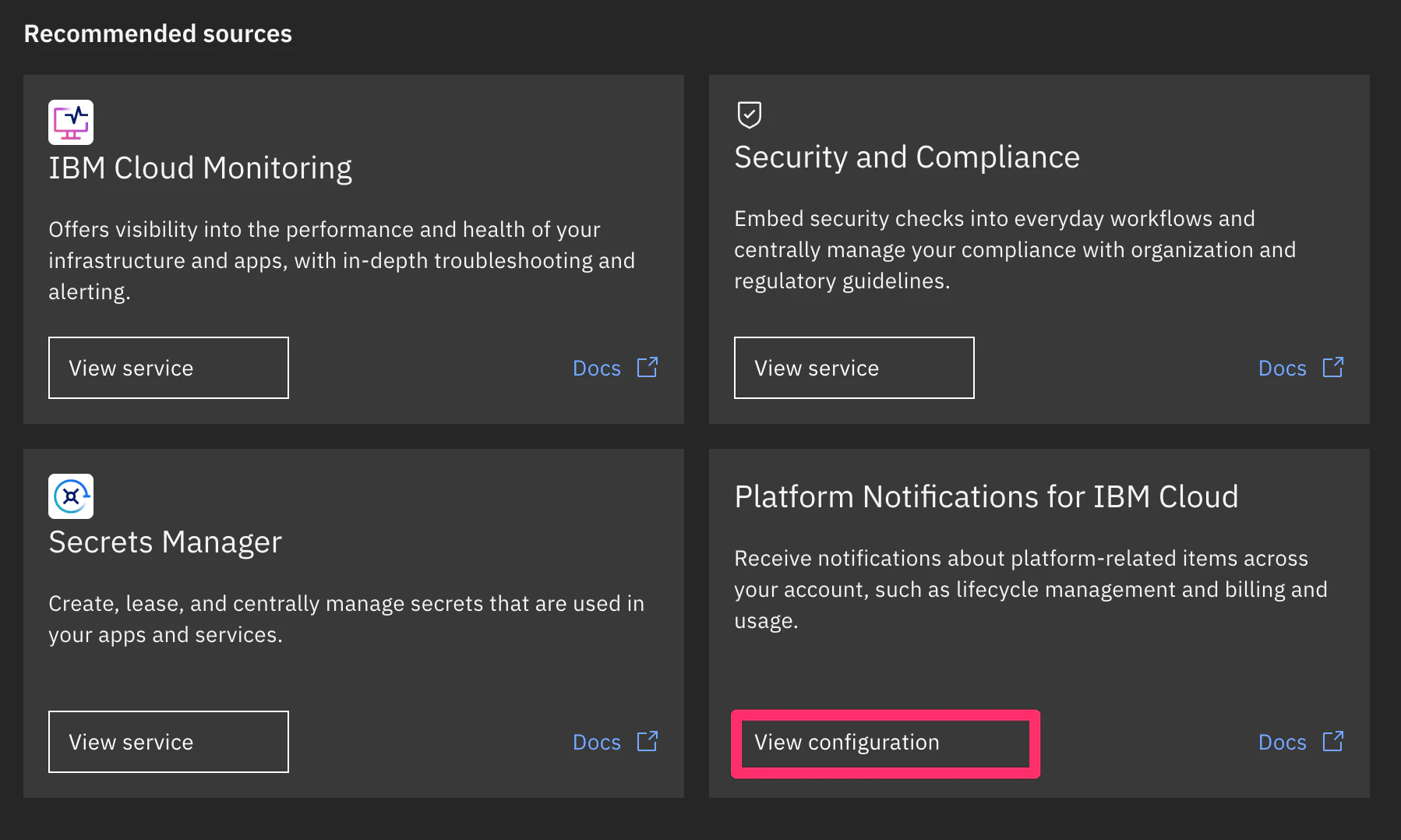Open Docs link for Security and Compliance
Image resolution: width=1401 pixels, height=840 pixels.
pyautogui.click(x=1283, y=368)
